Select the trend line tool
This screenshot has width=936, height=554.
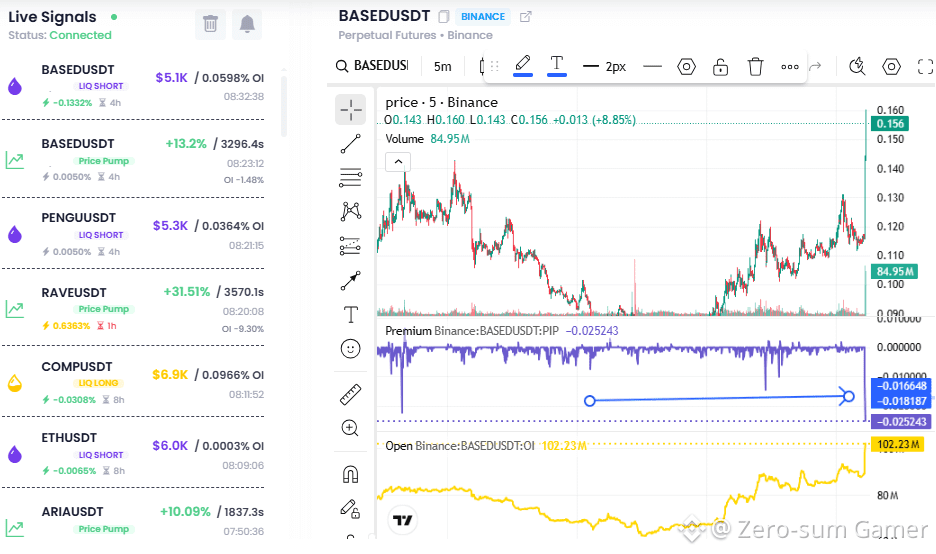coord(350,143)
